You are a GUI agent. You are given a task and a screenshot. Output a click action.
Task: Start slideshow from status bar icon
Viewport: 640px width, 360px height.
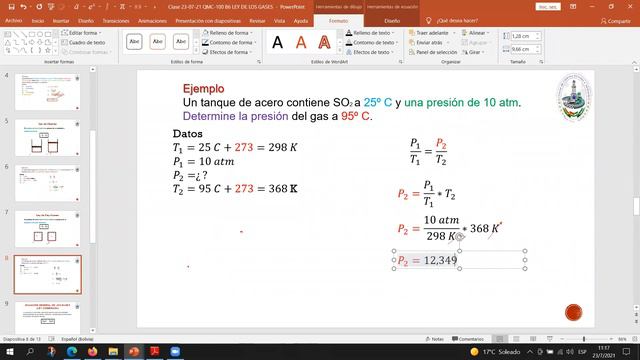tap(550, 339)
